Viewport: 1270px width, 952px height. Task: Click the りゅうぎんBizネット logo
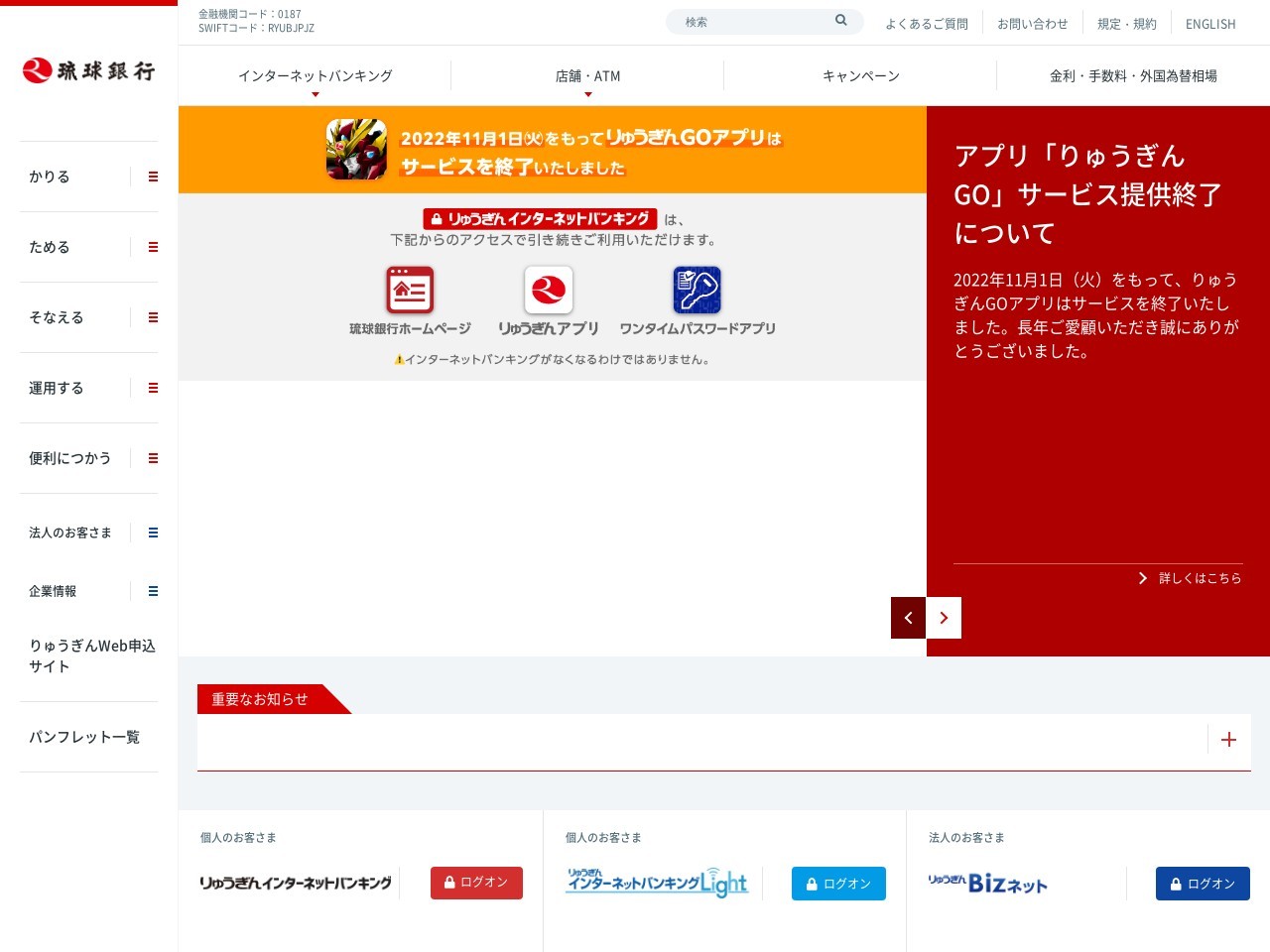tap(988, 883)
